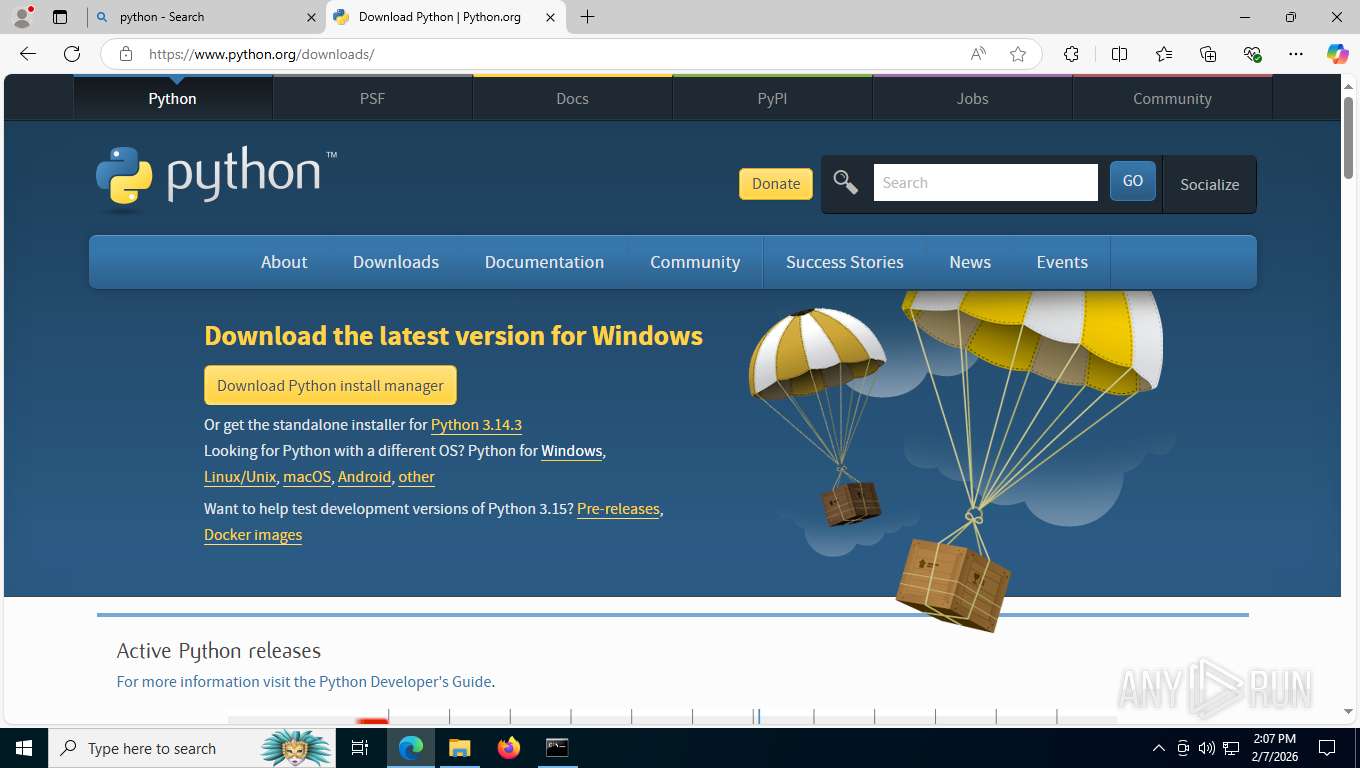Select the Community top tab
The height and width of the screenshot is (768, 1360).
pyautogui.click(x=1172, y=98)
